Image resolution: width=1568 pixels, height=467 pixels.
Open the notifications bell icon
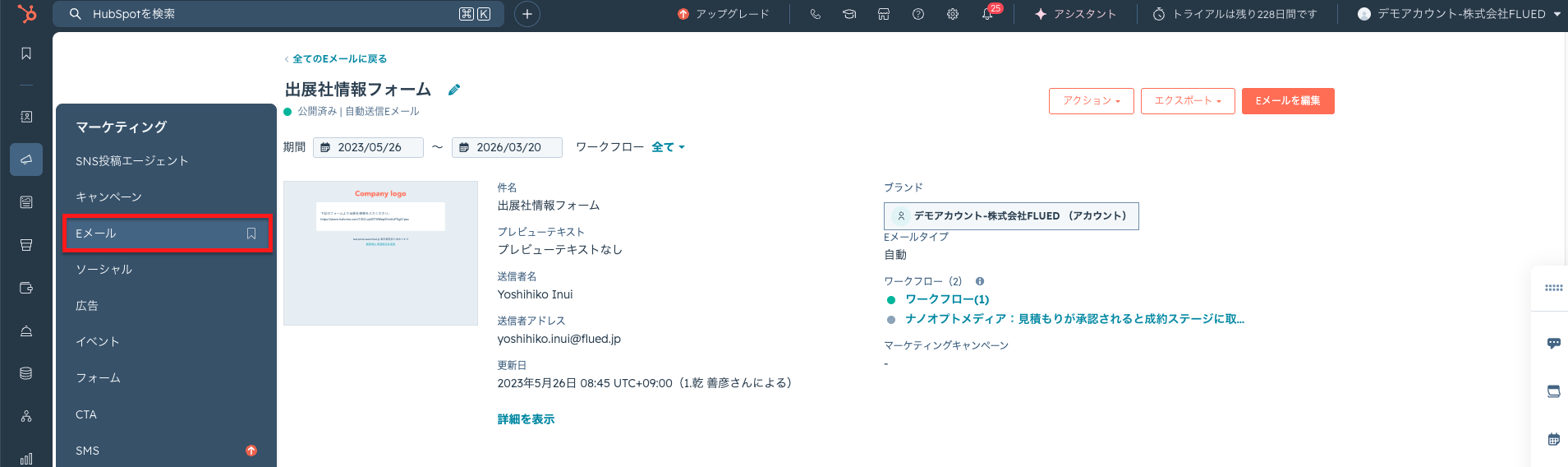pyautogui.click(x=987, y=14)
